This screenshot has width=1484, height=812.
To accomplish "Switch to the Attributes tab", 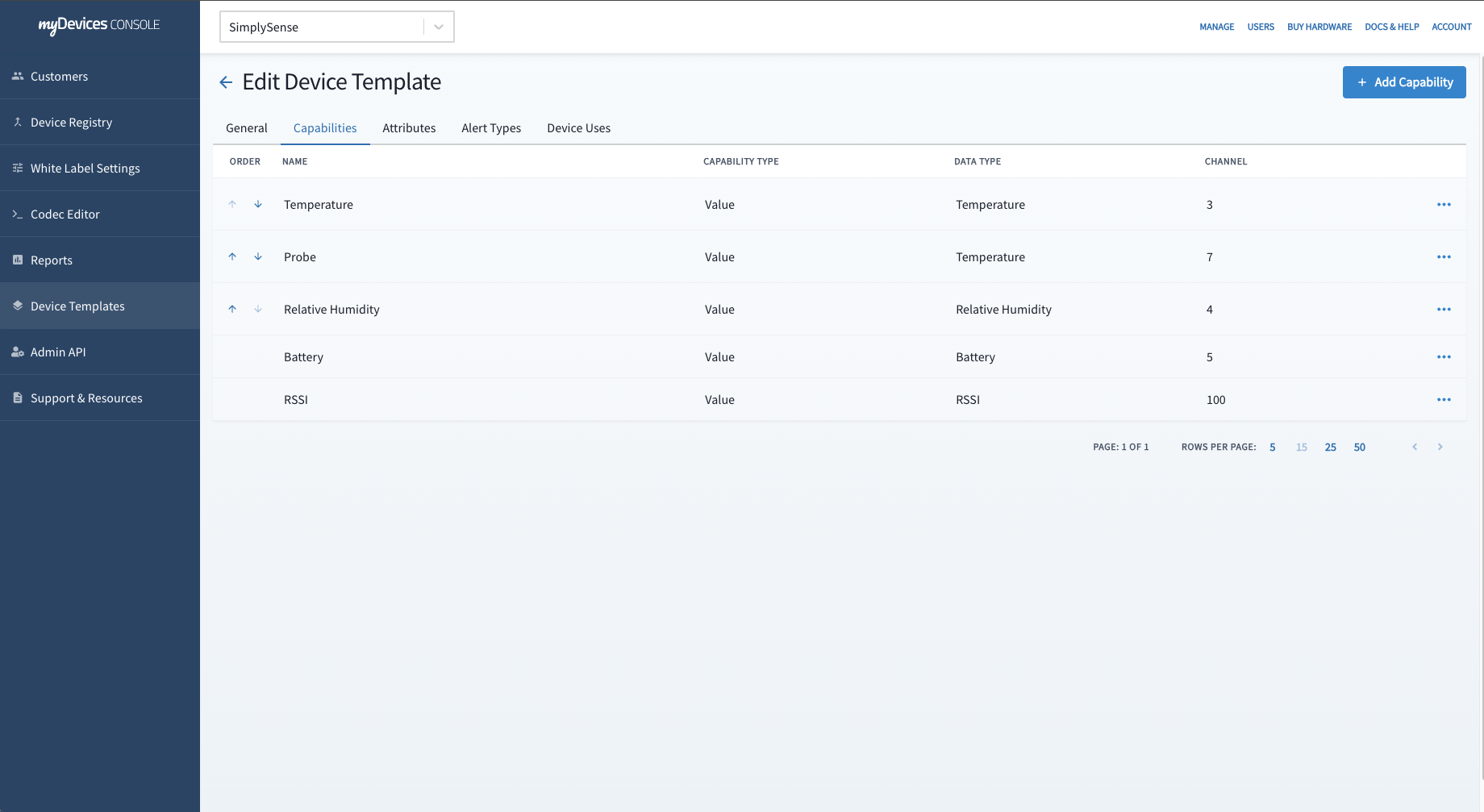I will (409, 128).
